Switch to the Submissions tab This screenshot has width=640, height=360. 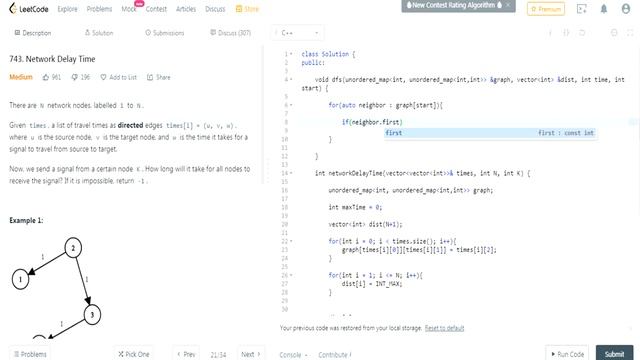(x=164, y=33)
